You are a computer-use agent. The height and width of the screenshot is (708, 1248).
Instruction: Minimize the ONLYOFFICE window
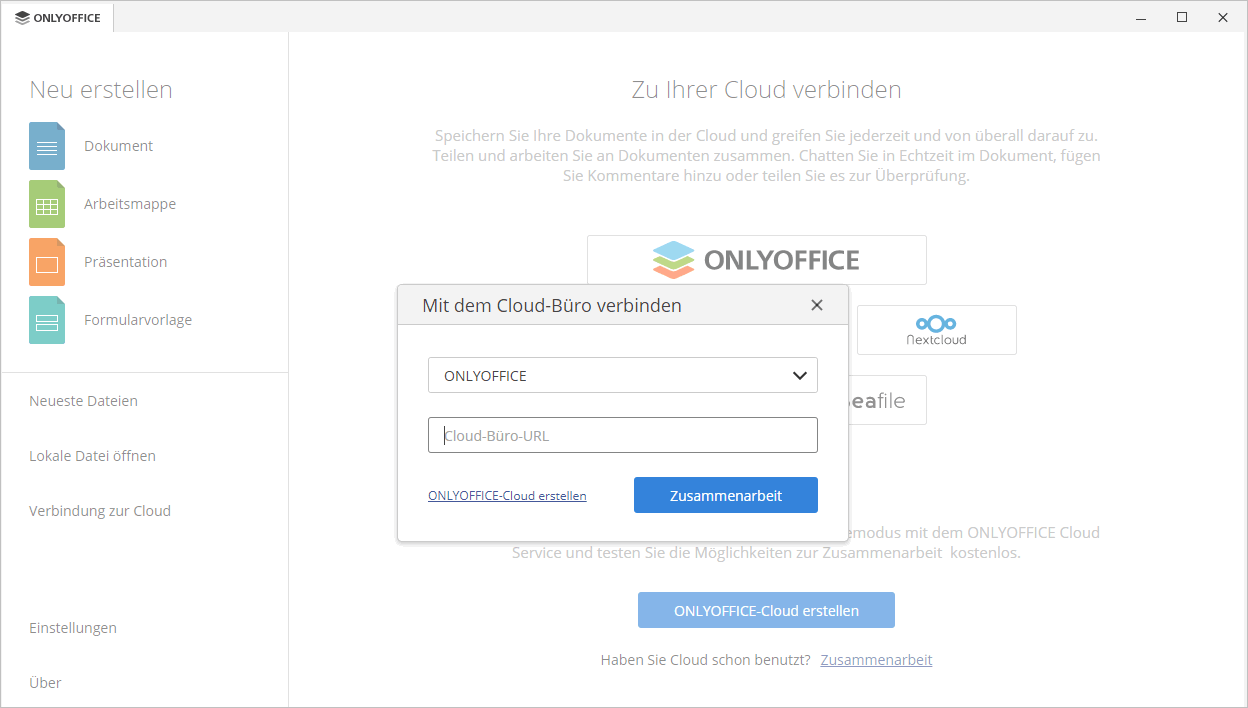(x=1141, y=17)
